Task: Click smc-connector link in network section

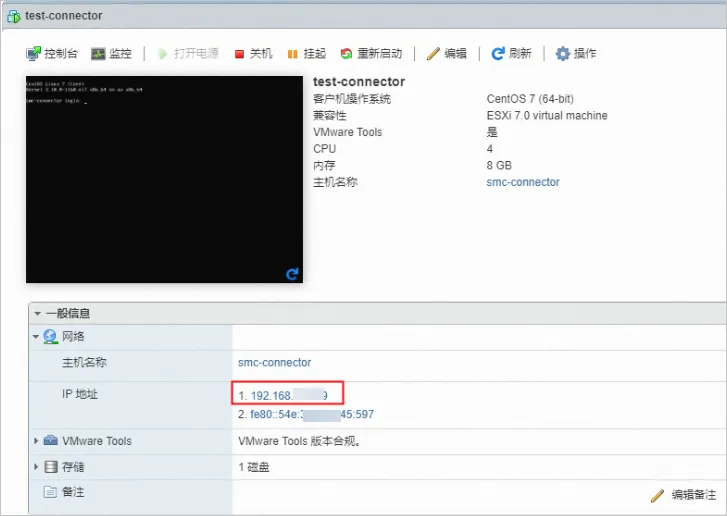Action: coord(274,363)
